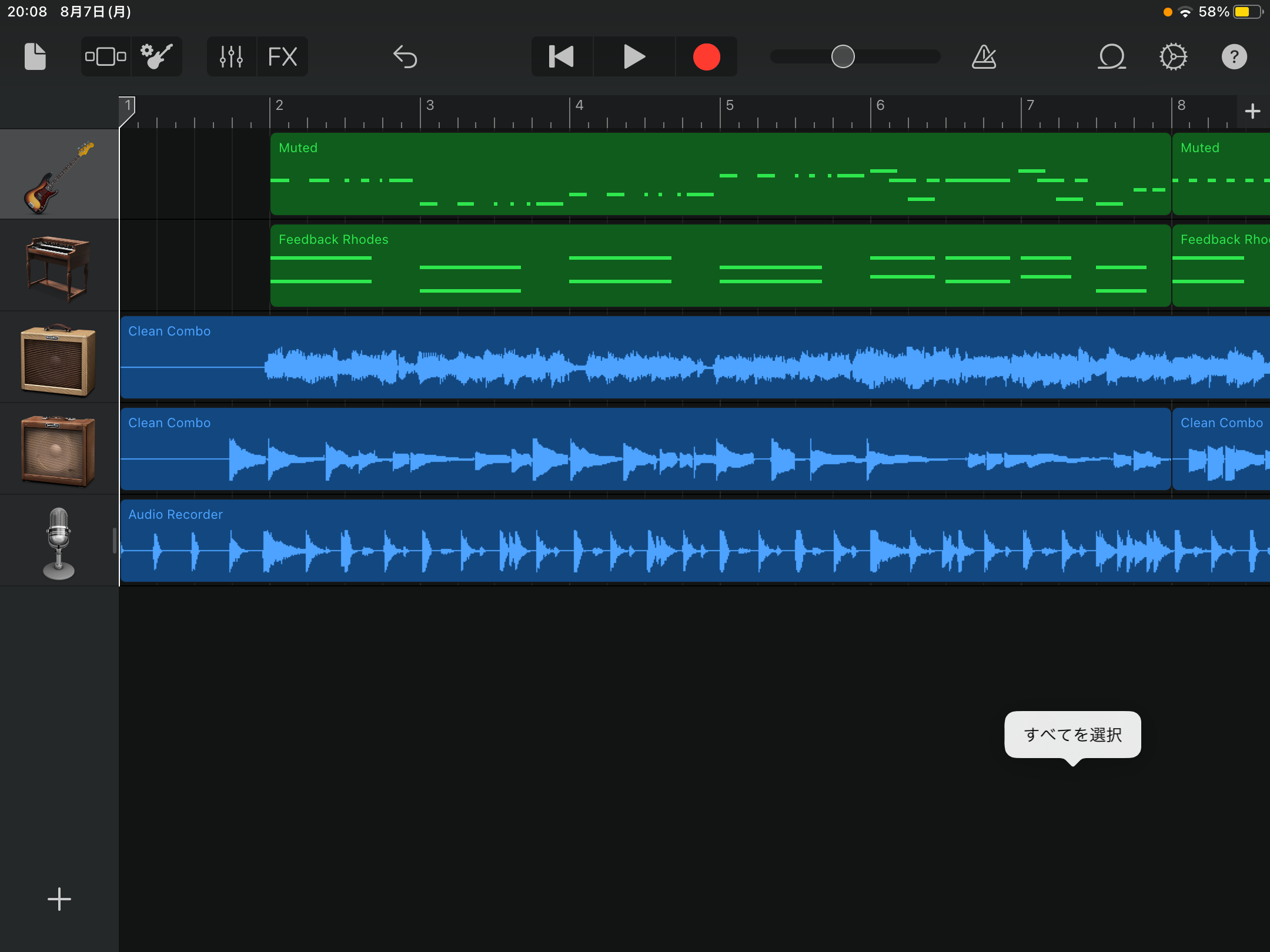
Task: Select the Rhodes keyboard track
Action: (59, 266)
